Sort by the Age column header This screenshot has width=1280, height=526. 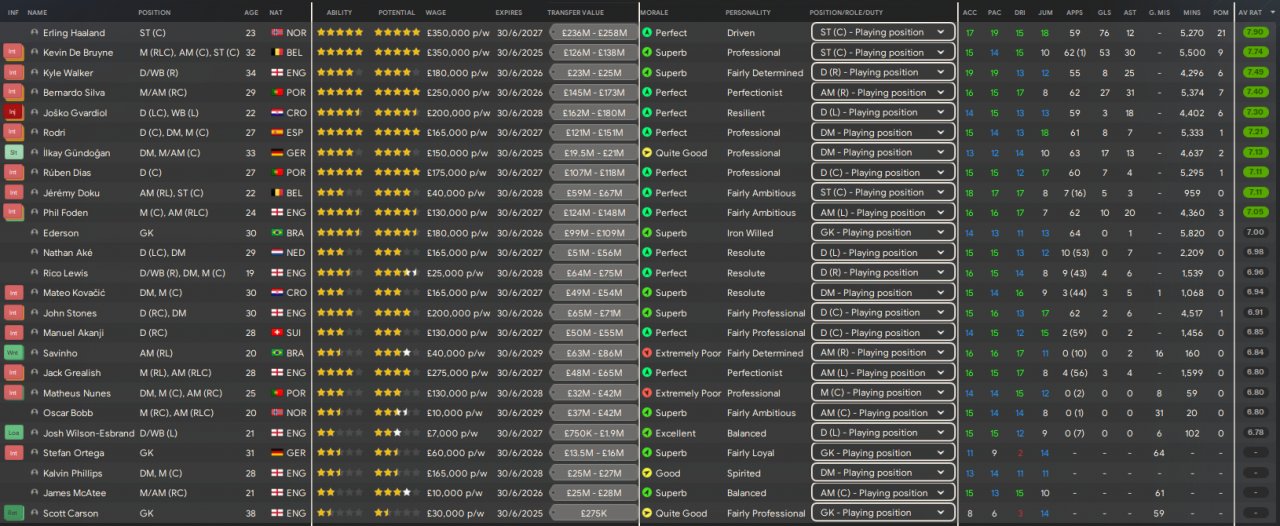[251, 12]
